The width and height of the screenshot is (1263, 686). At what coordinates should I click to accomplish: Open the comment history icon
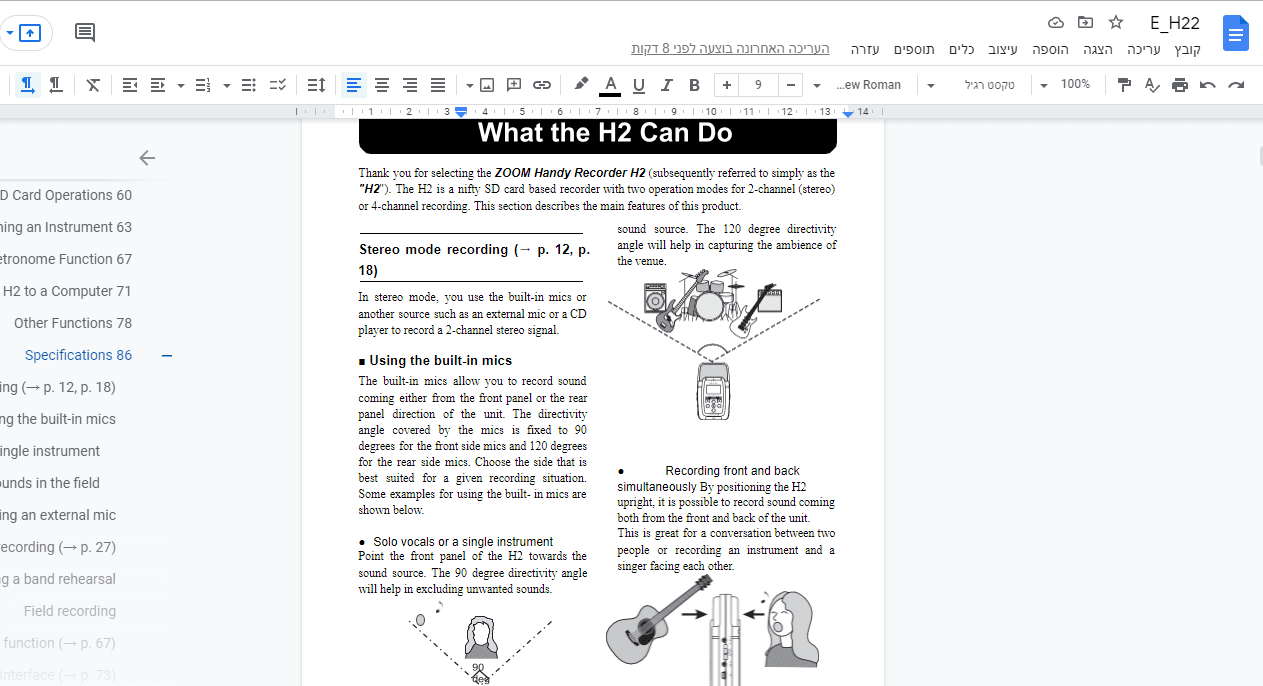click(85, 33)
